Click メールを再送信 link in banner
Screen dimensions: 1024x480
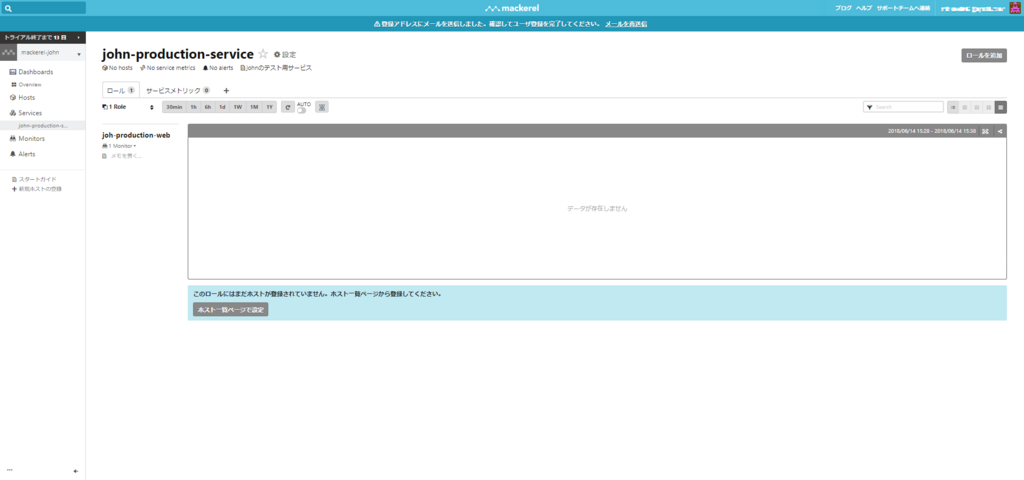(626, 24)
